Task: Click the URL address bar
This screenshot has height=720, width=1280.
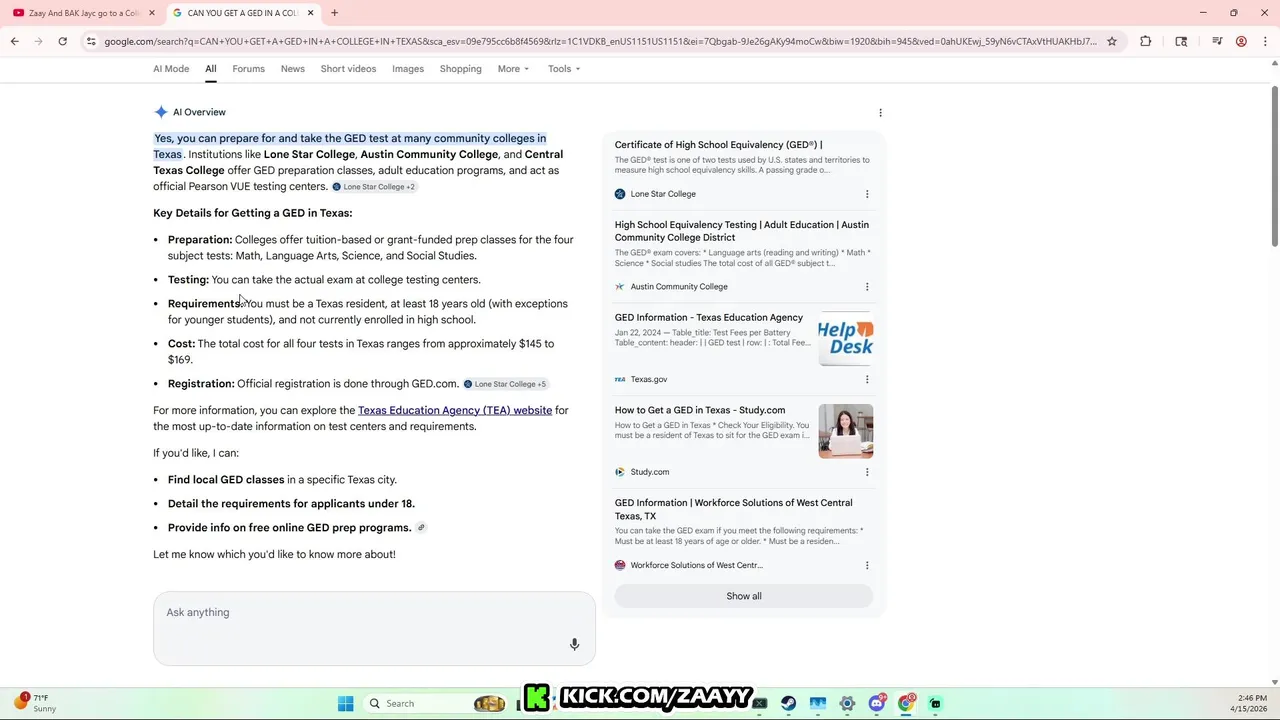Action: point(600,41)
